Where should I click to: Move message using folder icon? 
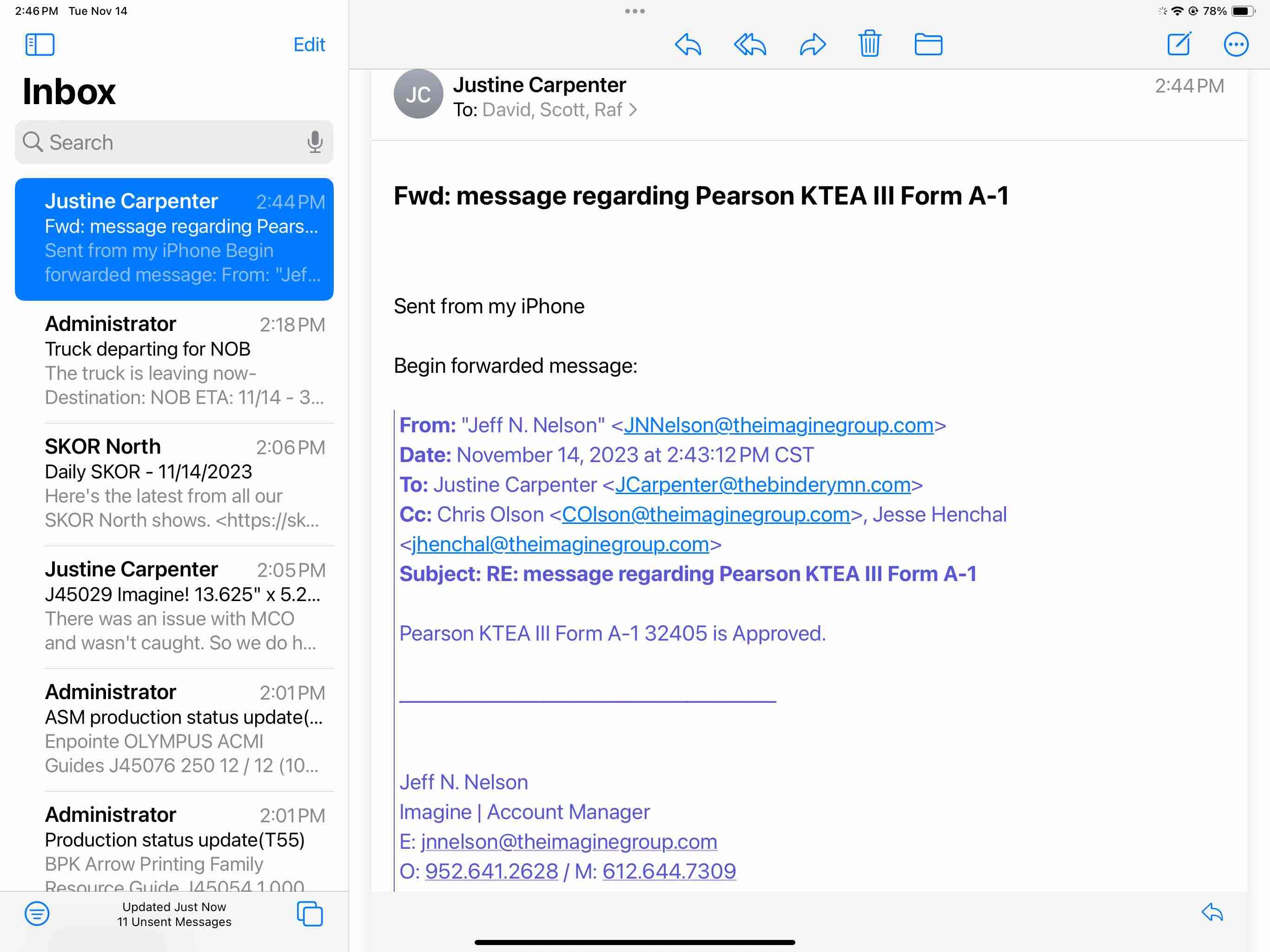pos(928,44)
